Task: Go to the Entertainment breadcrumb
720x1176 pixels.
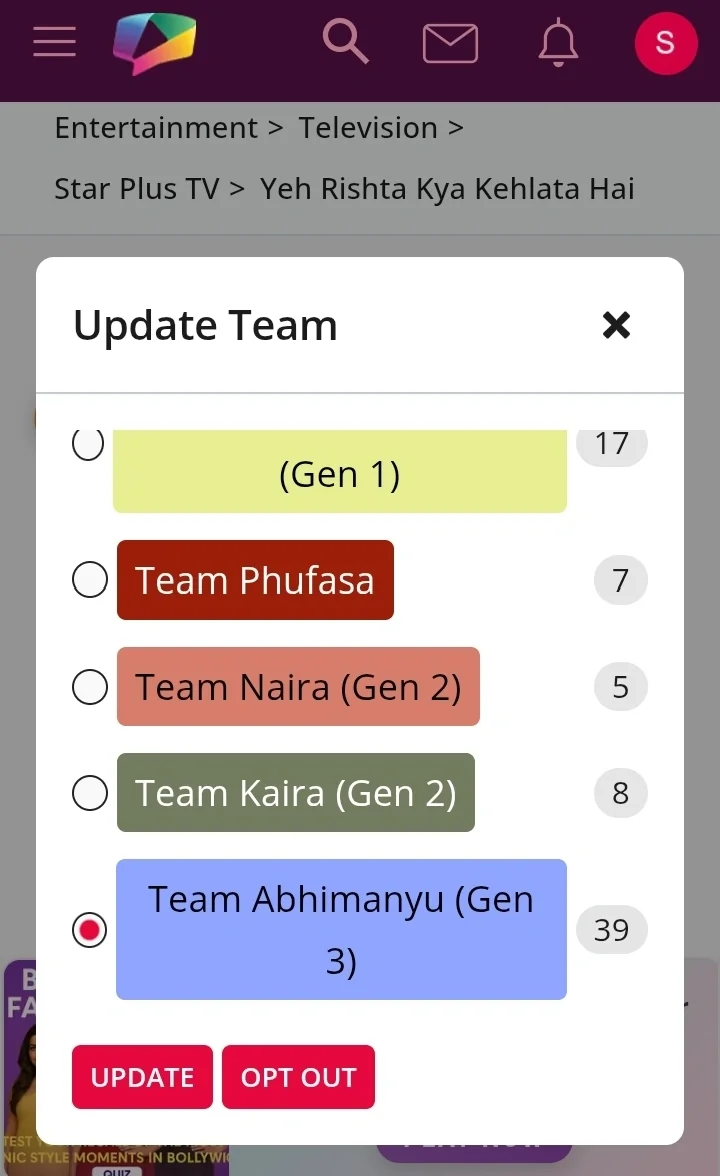Action: 156,128
